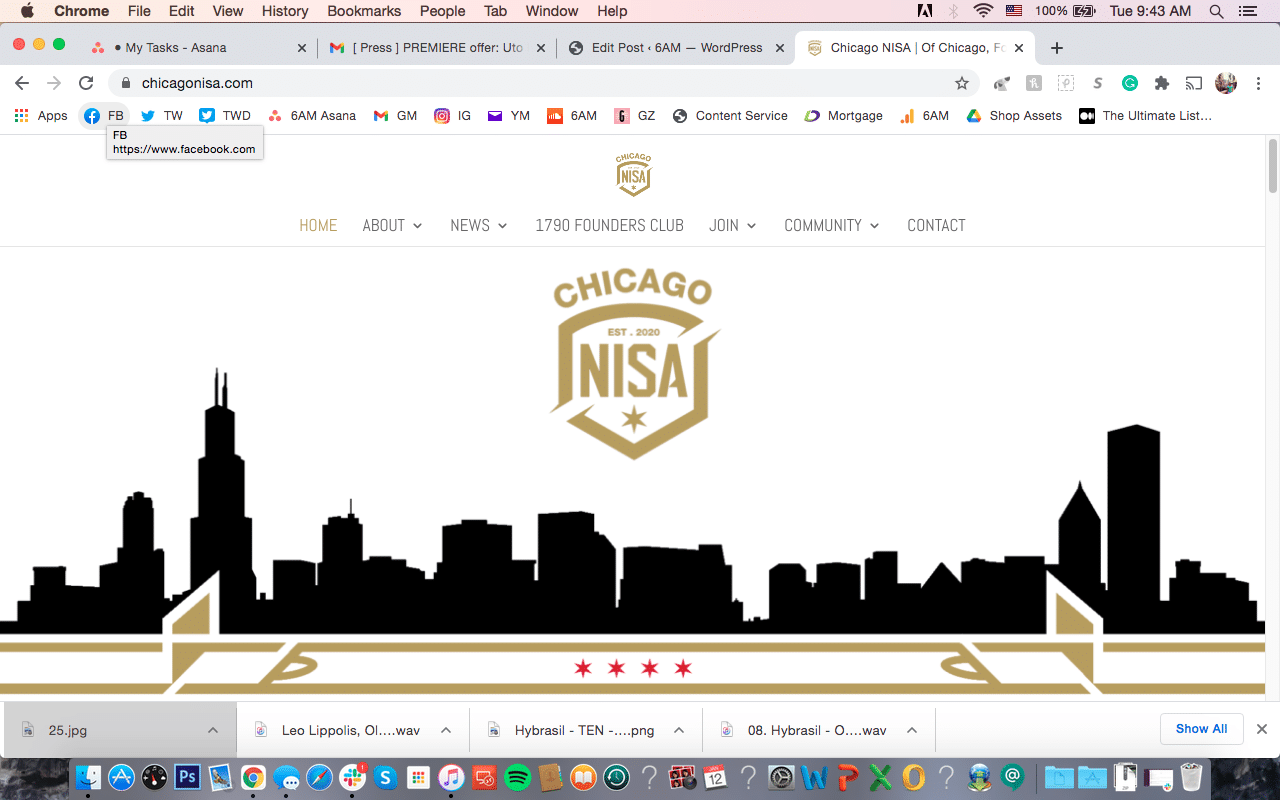The height and width of the screenshot is (800, 1280).
Task: Open the Chrome extensions puzzle icon
Action: pos(1161,83)
